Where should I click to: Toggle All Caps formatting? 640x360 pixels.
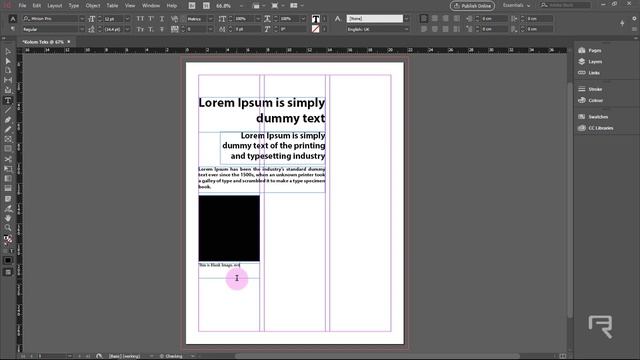click(140, 19)
